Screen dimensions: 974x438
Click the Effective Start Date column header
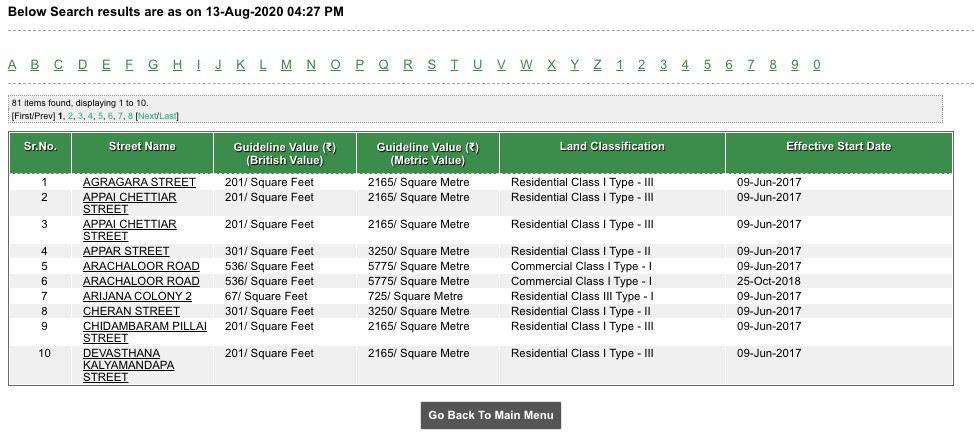pos(839,147)
